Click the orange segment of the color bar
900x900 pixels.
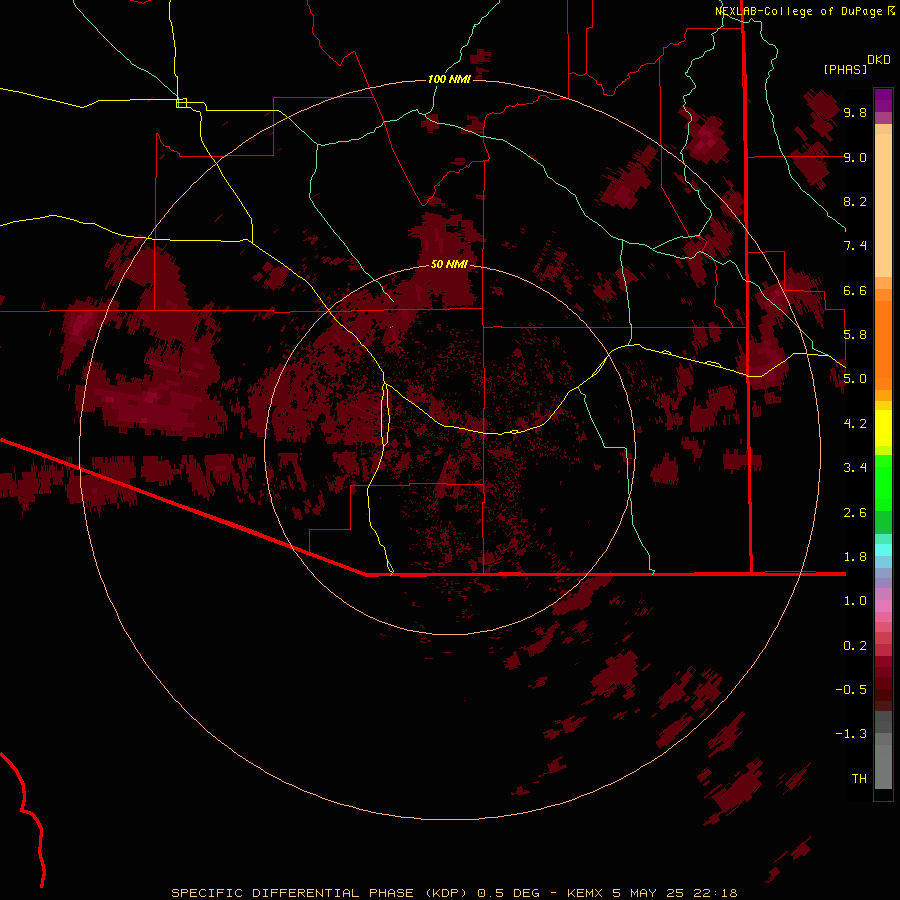[883, 345]
